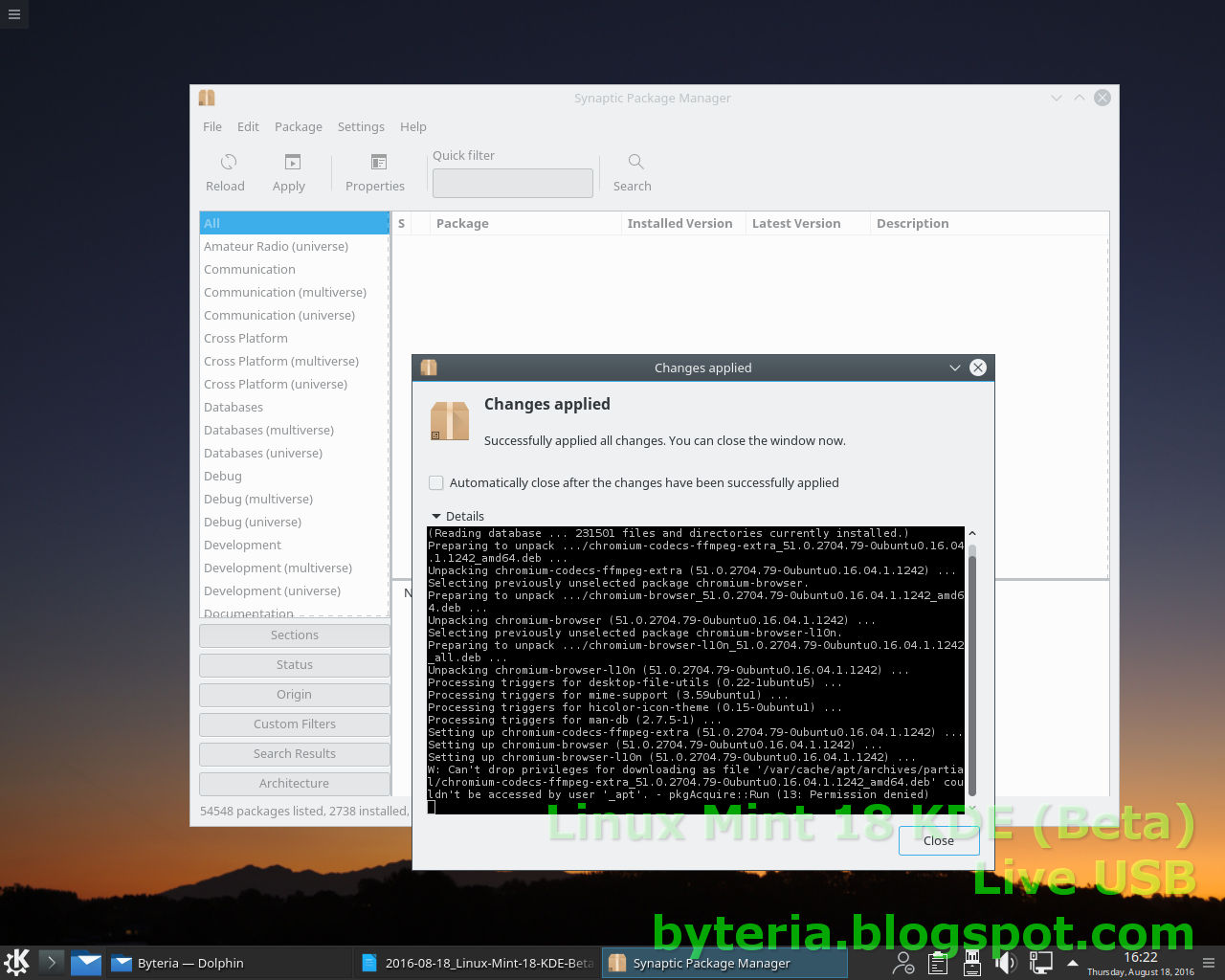
Task: Select Debug (multiverse) category
Action: (294, 499)
